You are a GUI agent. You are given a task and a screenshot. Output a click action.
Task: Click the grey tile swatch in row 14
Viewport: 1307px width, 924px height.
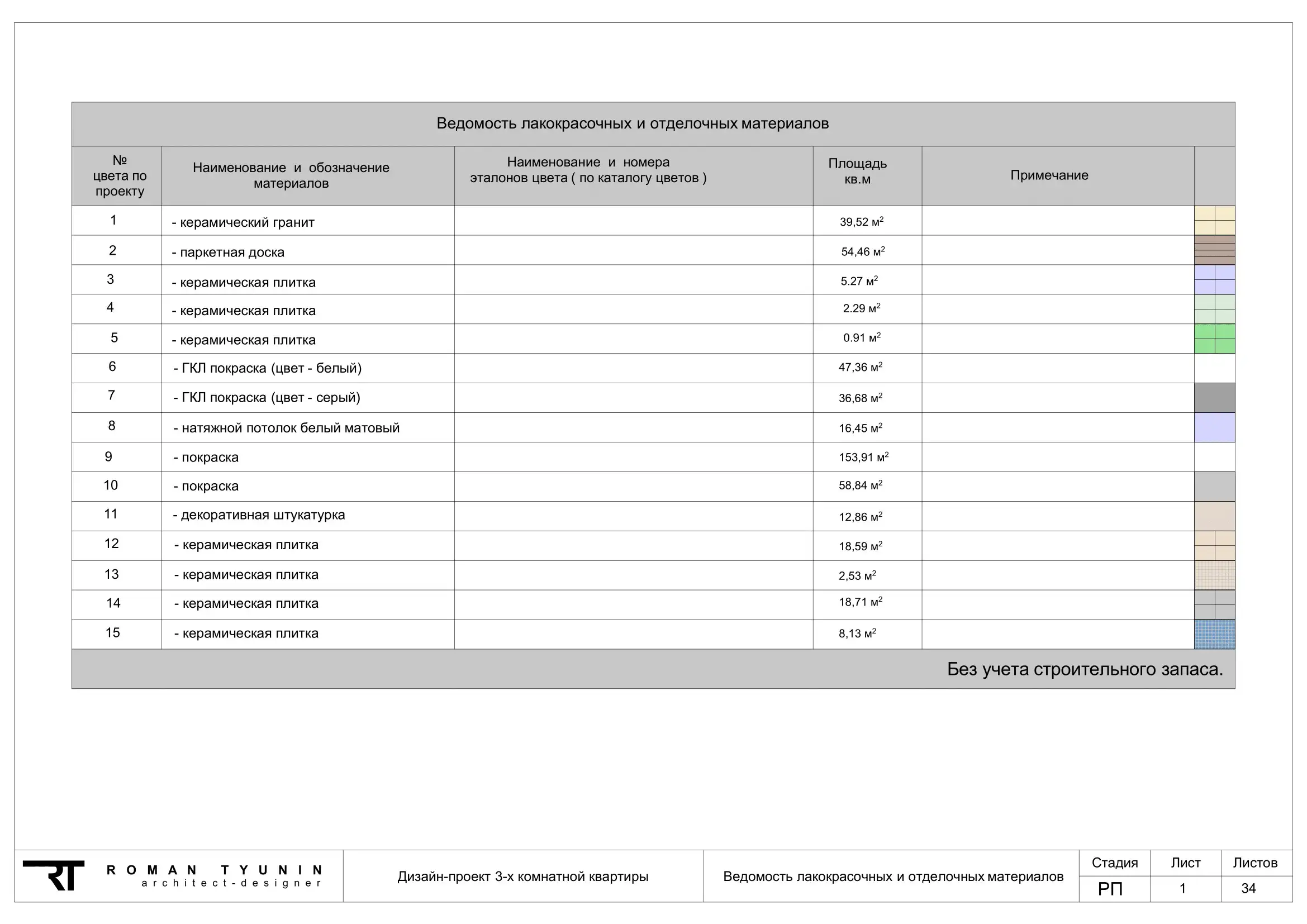(1214, 605)
